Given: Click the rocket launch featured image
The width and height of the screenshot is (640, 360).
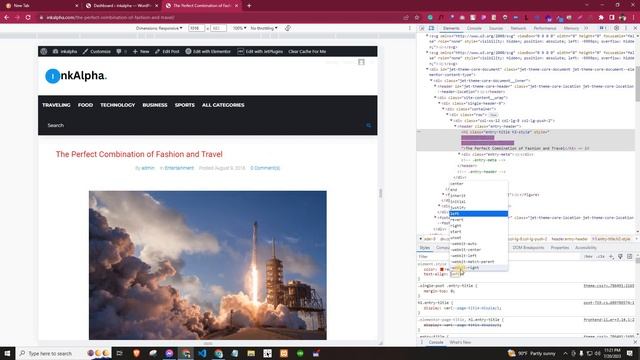Looking at the screenshot, I should click(208, 265).
